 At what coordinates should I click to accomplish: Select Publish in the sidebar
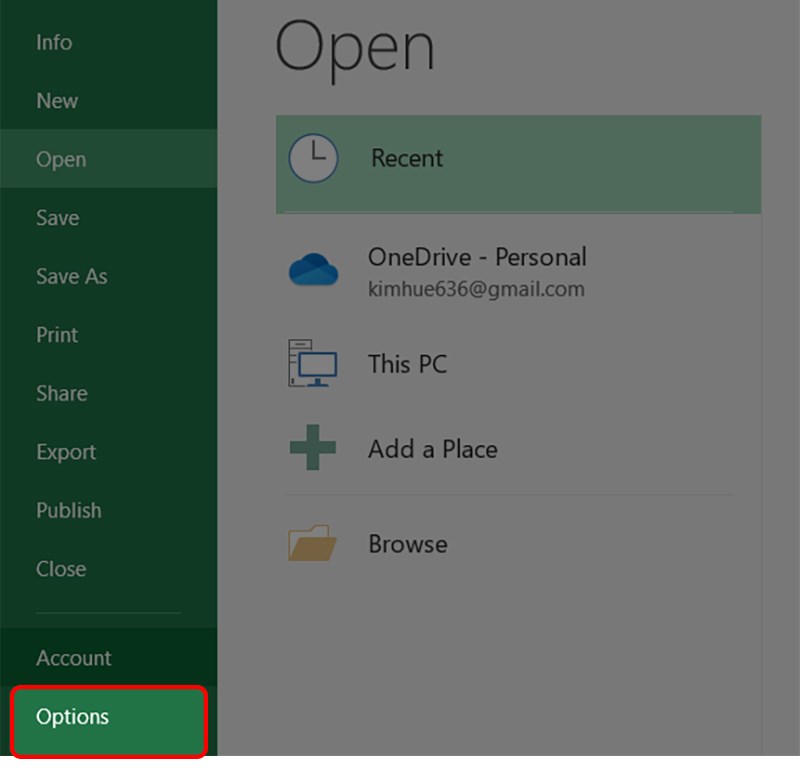click(x=108, y=510)
